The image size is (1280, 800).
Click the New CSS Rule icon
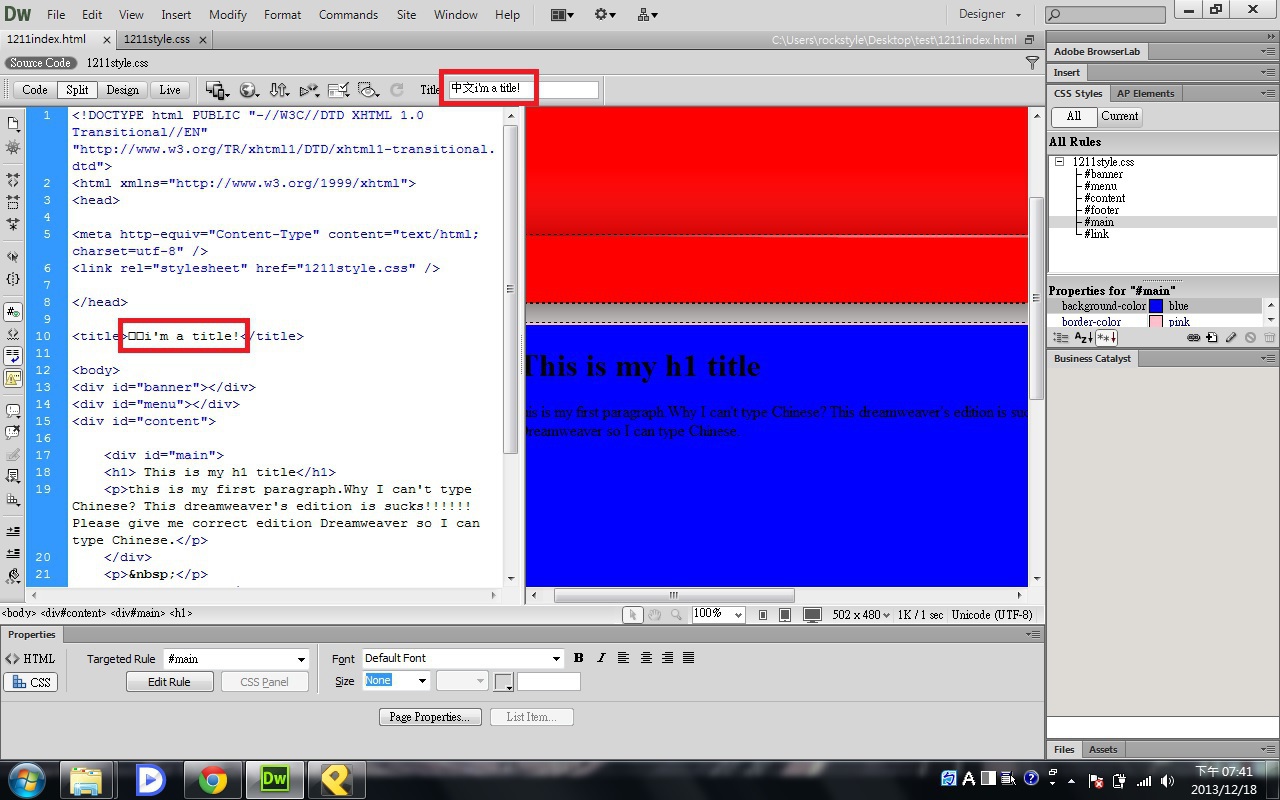1212,338
